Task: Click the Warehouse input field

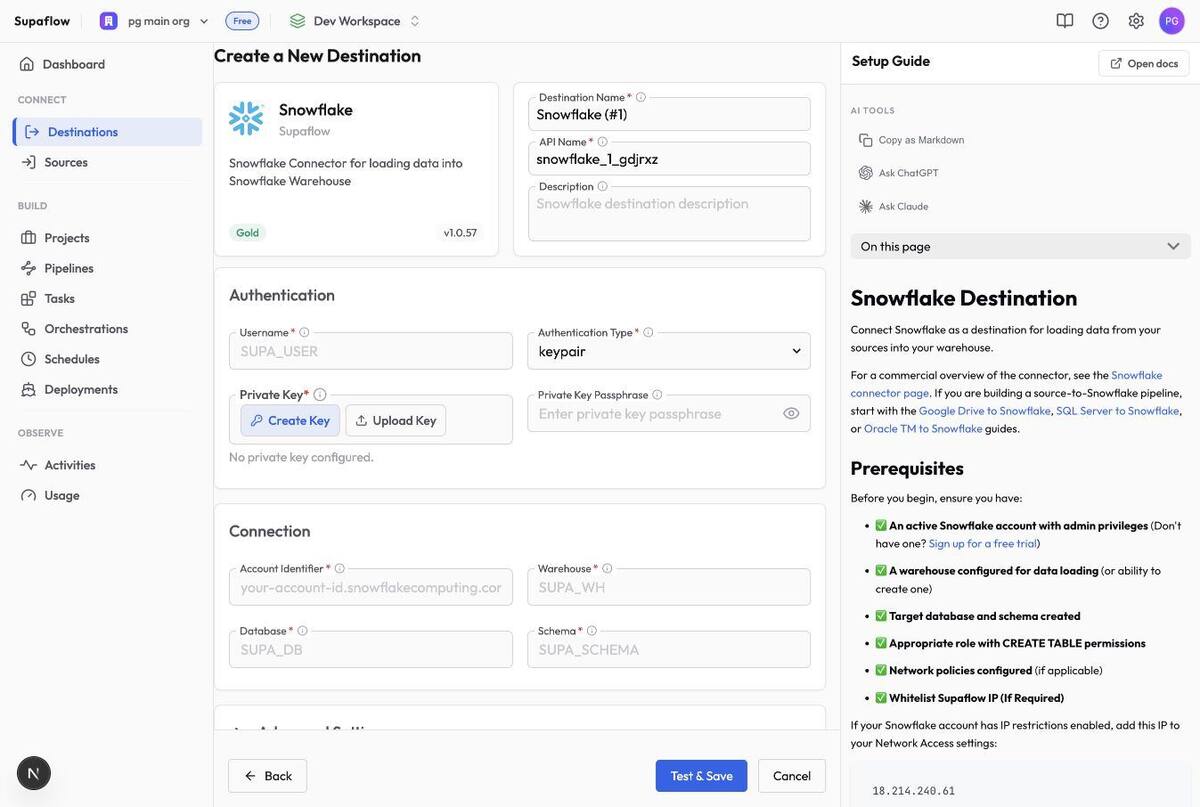Action: 669,587
